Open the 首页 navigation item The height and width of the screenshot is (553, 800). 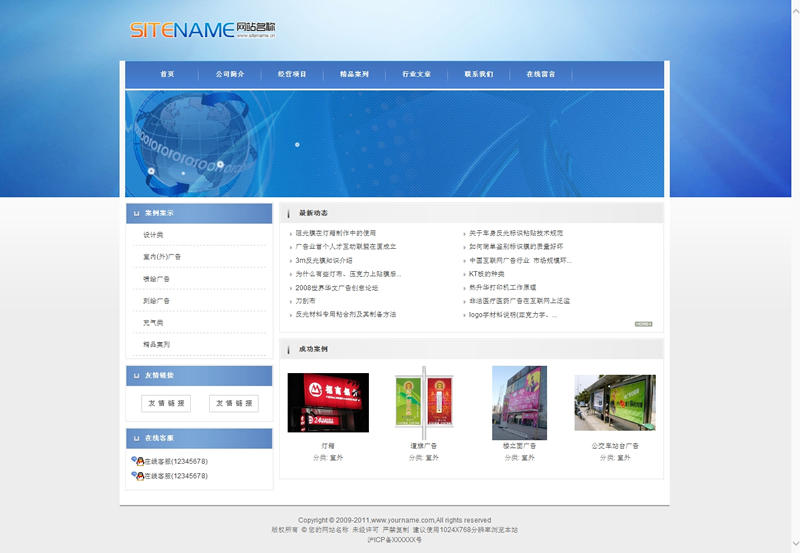tap(167, 74)
